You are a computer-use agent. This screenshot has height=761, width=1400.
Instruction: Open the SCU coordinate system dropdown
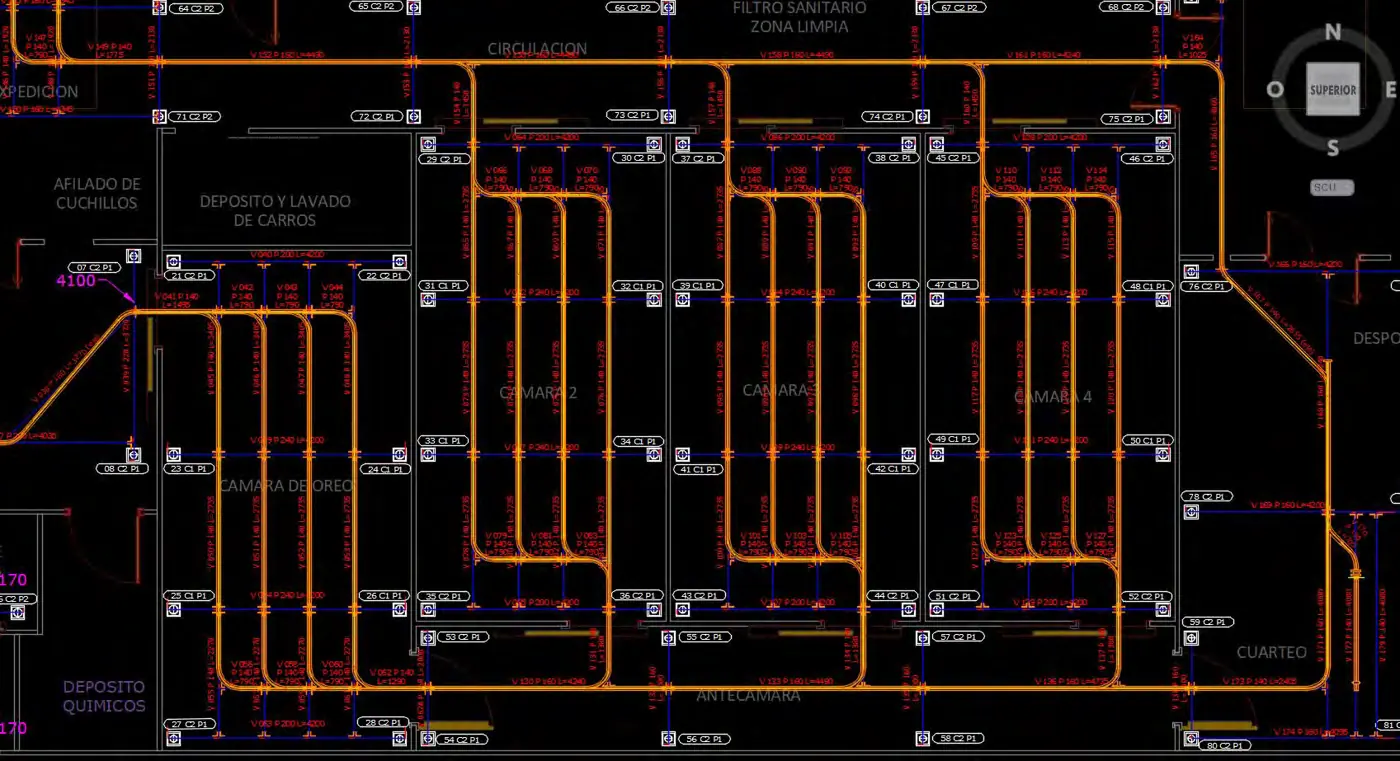pos(1332,187)
